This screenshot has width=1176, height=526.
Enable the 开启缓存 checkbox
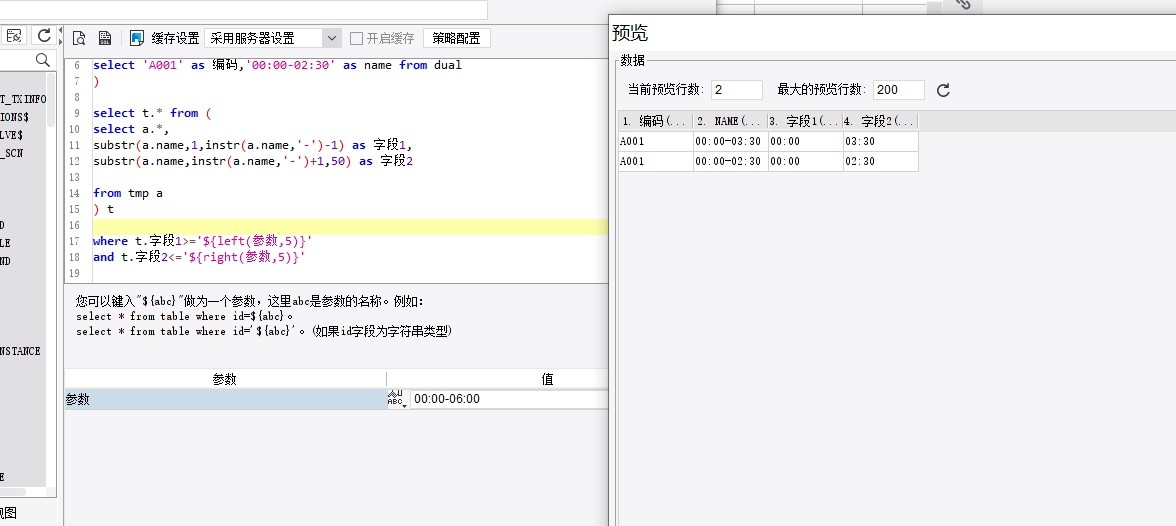coord(356,38)
